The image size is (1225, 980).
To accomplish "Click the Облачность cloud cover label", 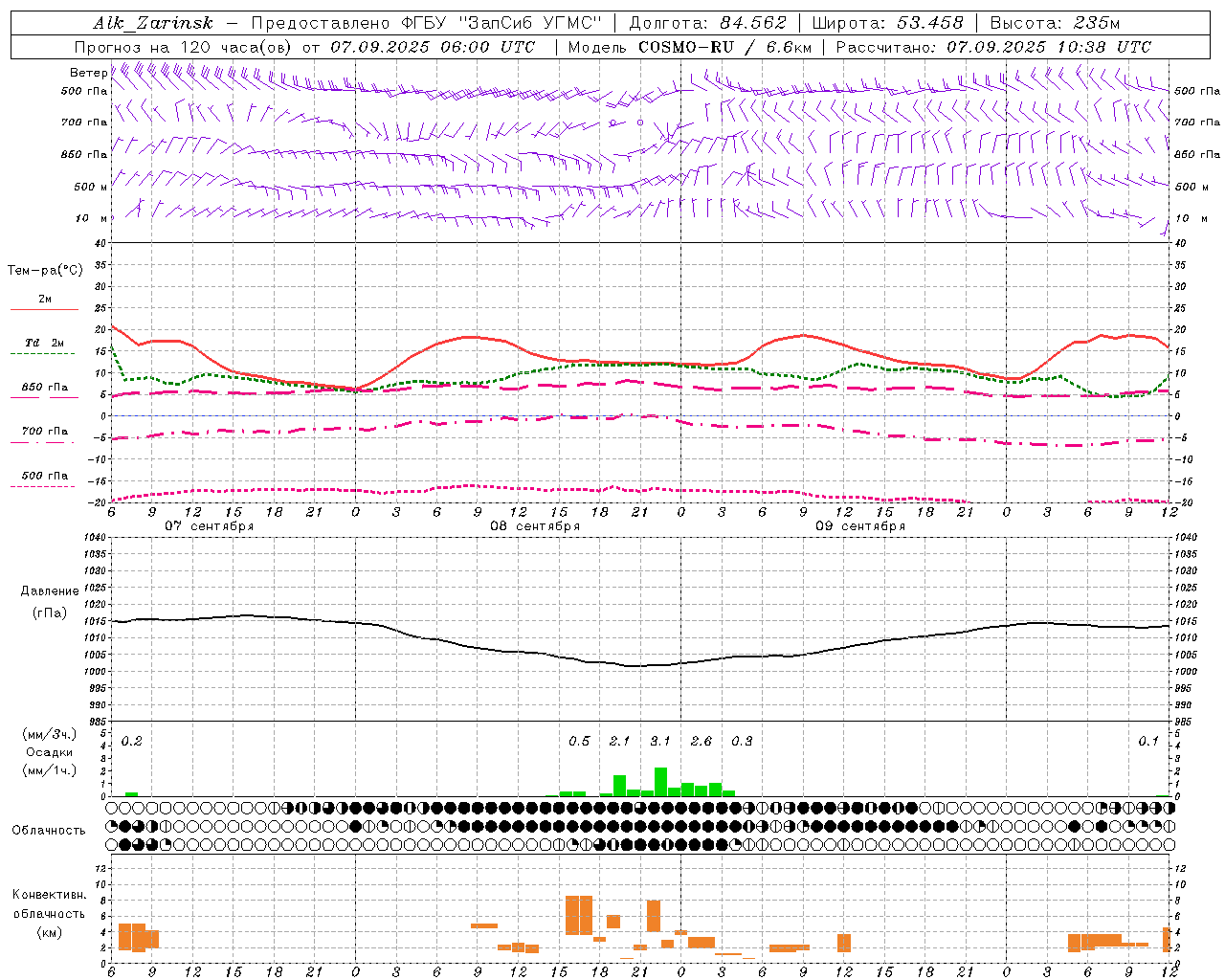I will click(49, 831).
